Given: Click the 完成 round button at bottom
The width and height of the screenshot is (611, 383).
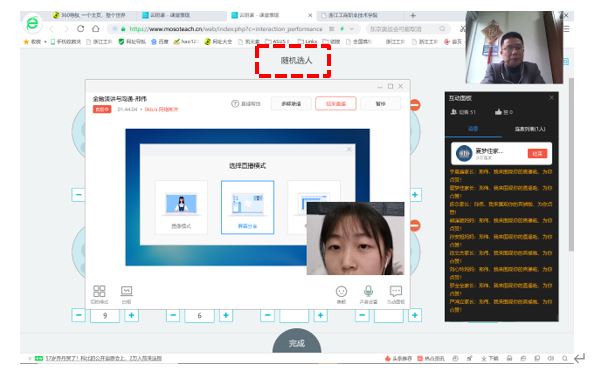Looking at the screenshot, I should [x=297, y=342].
